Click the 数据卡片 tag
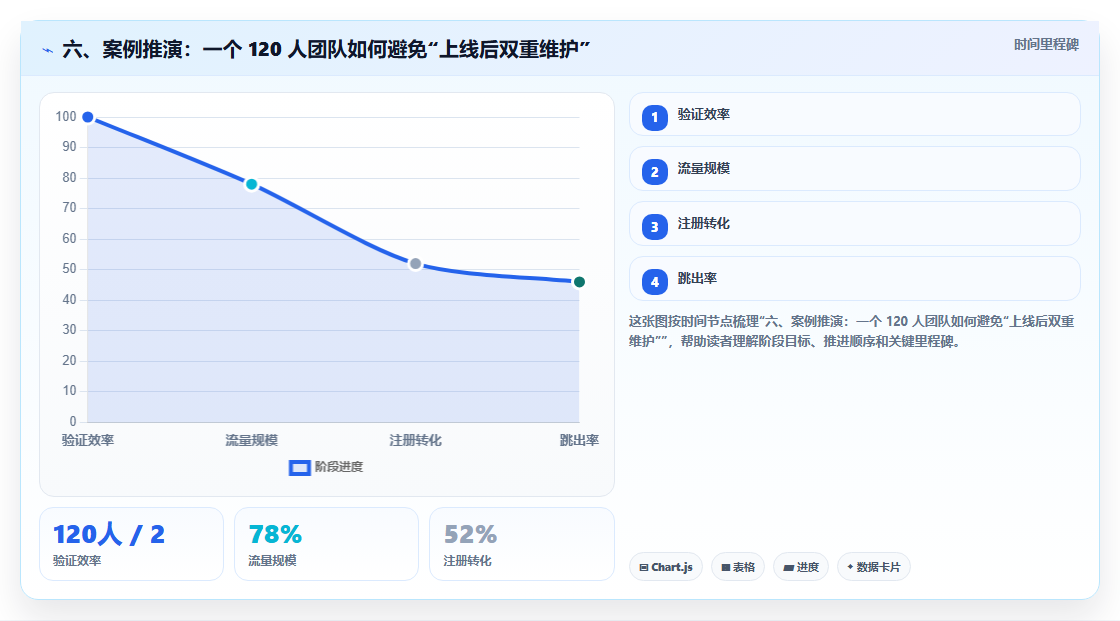 pos(874,567)
